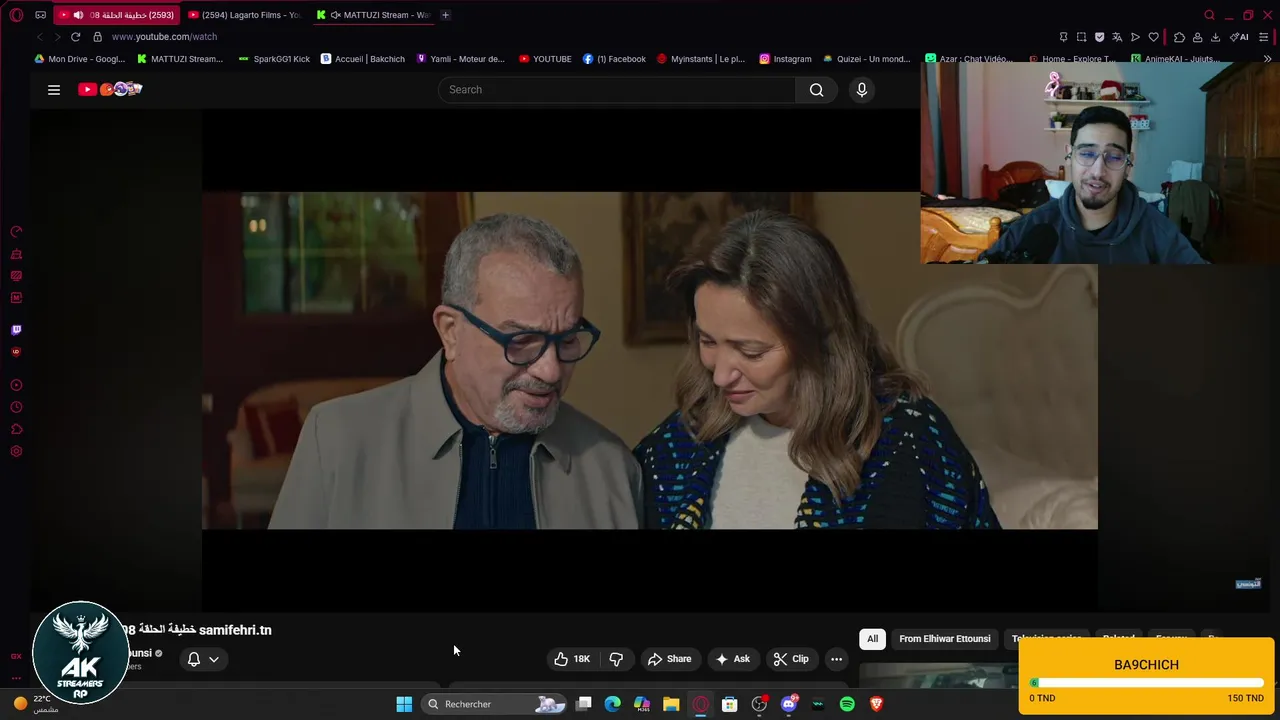Open Microsoft Edge from taskbar
Viewport: 1280px width, 720px height.
click(x=613, y=704)
